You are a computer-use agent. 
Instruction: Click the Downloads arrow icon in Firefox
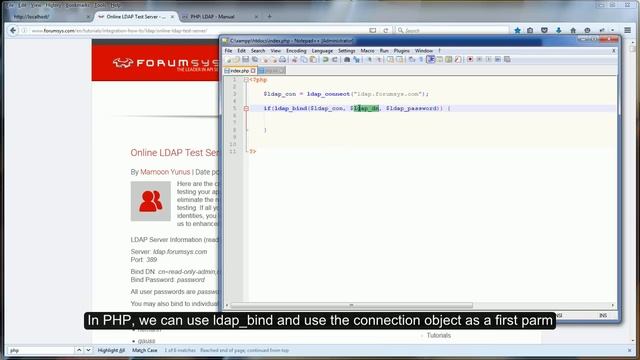[558, 31]
